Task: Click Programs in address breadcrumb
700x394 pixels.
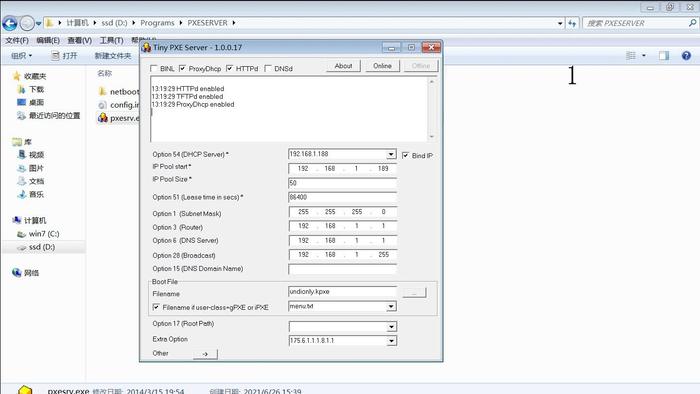Action: click(157, 23)
